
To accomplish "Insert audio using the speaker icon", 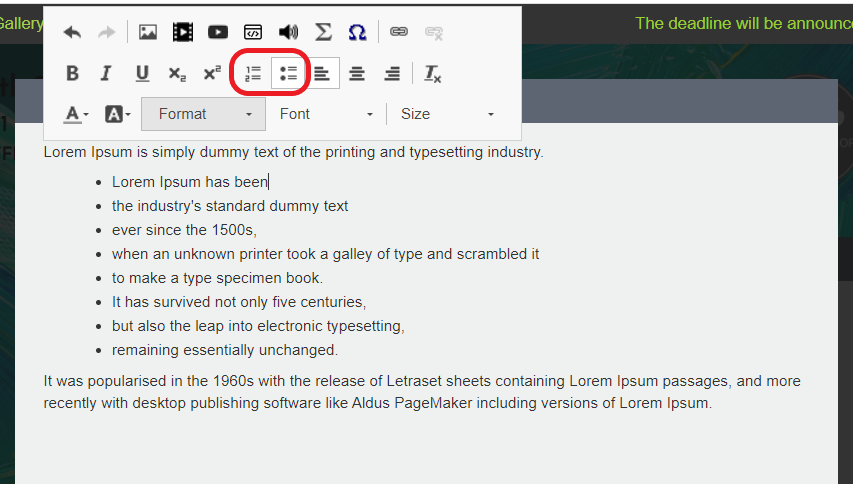I will click(288, 32).
